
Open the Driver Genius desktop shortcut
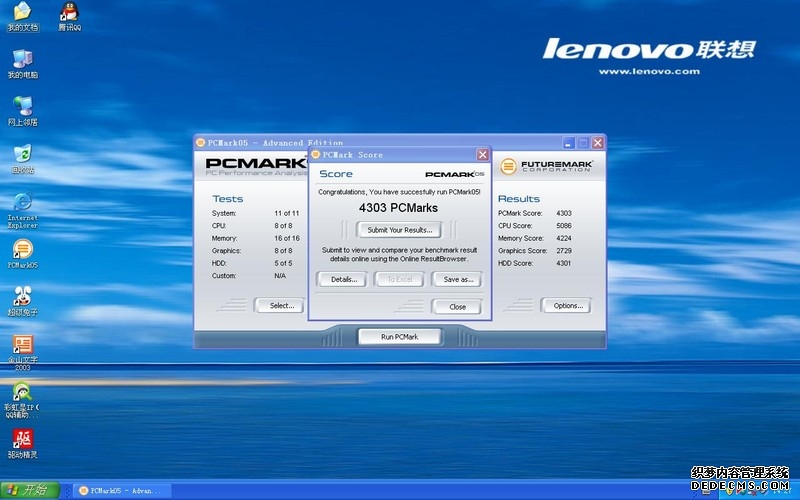(22, 444)
